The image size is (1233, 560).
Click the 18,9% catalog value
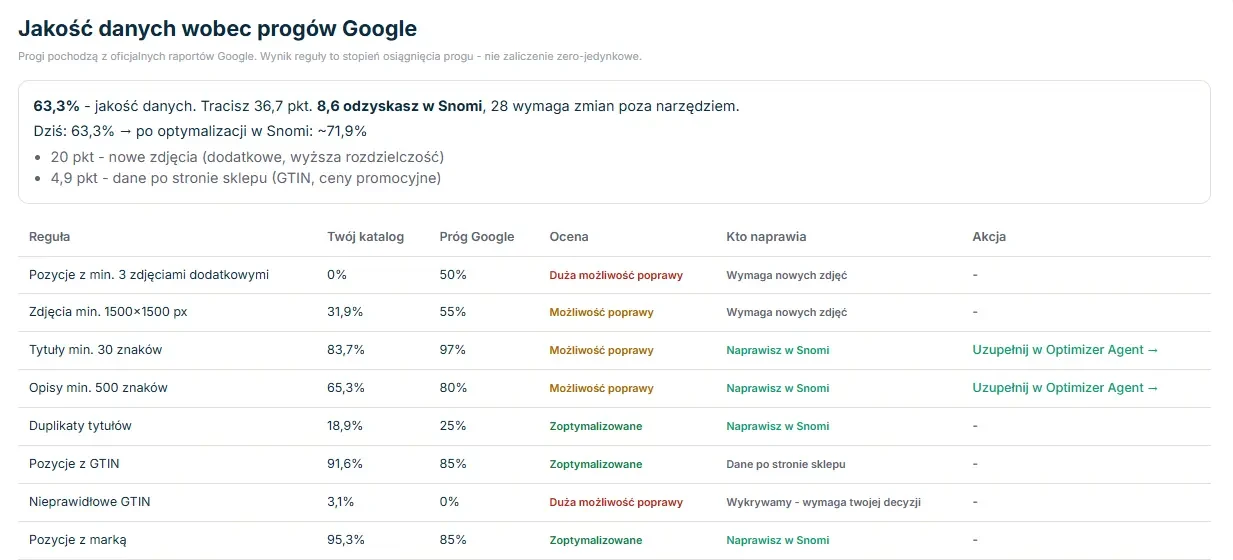point(345,426)
